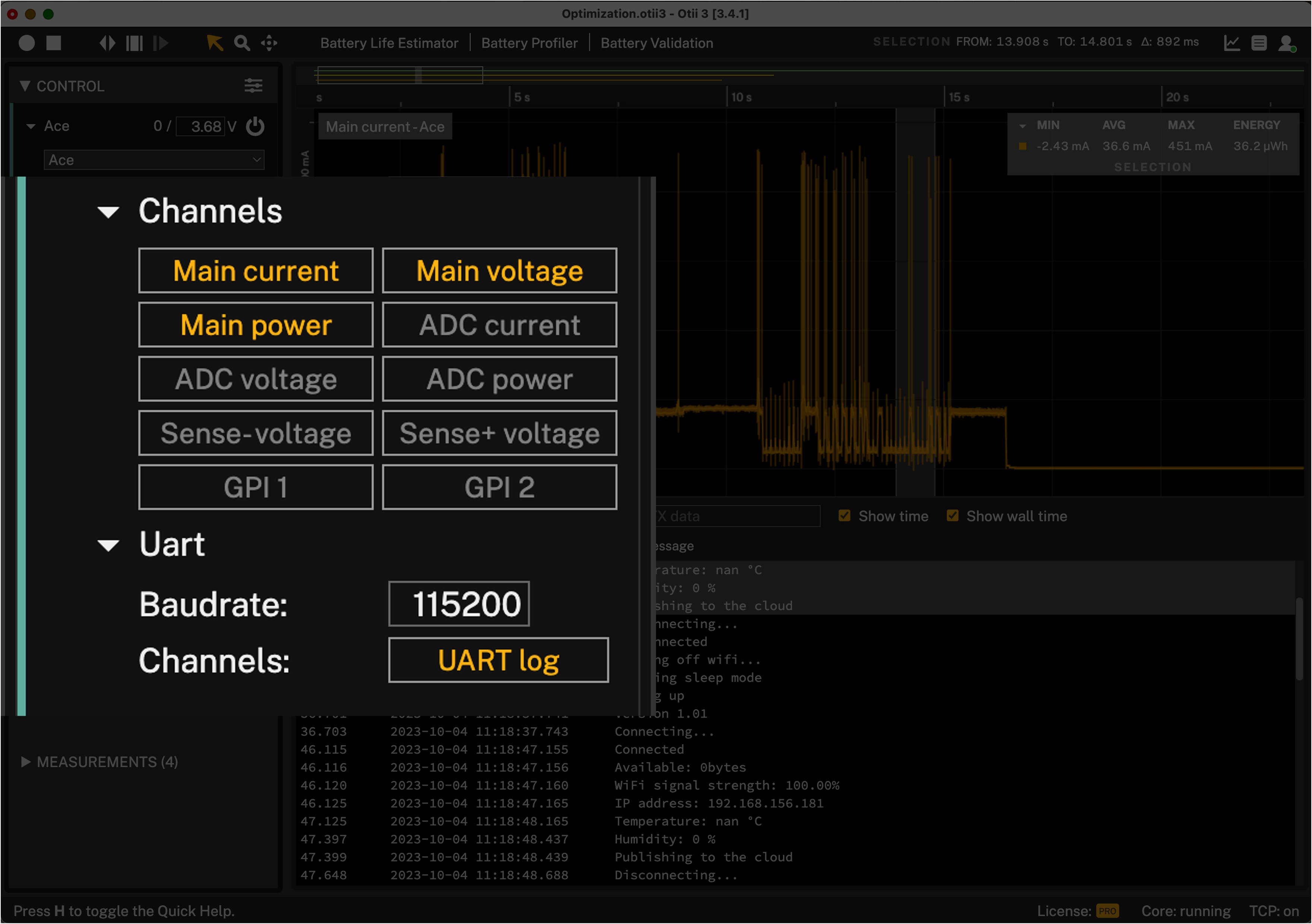Expand the MEASUREMENTS section
1312x924 pixels.
[26, 762]
